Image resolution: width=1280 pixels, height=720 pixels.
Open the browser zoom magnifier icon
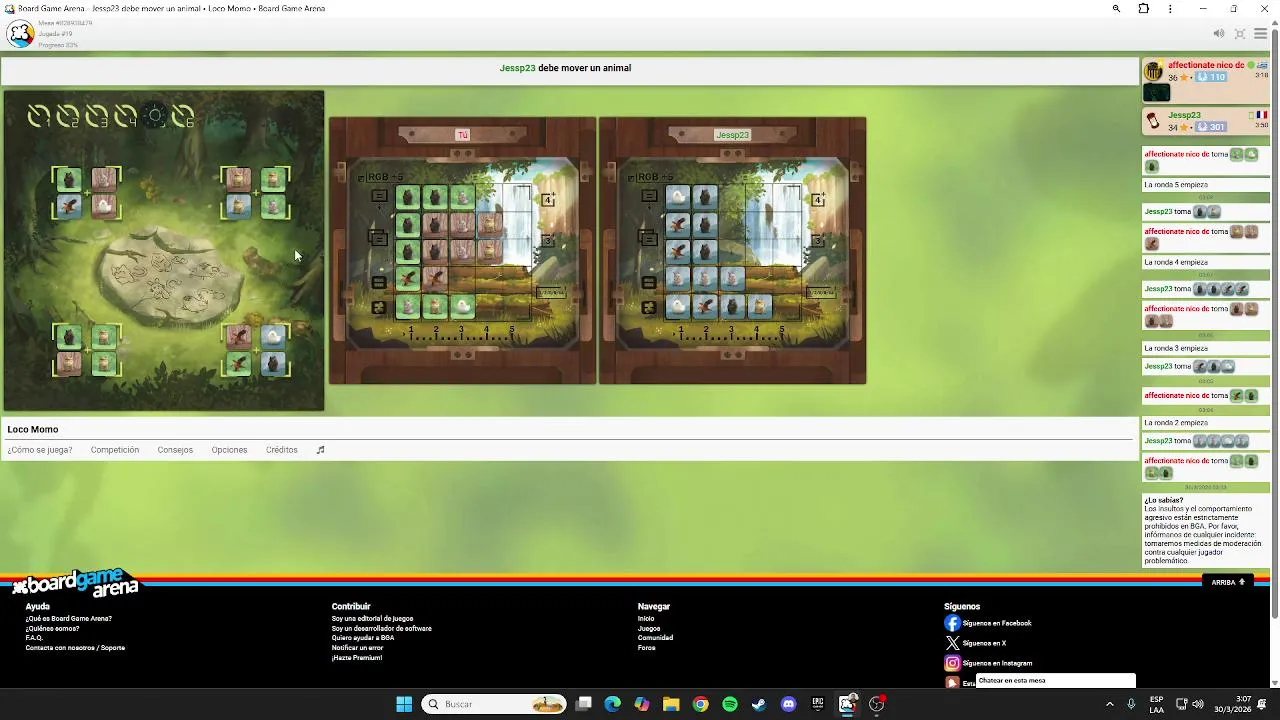[x=1116, y=9]
